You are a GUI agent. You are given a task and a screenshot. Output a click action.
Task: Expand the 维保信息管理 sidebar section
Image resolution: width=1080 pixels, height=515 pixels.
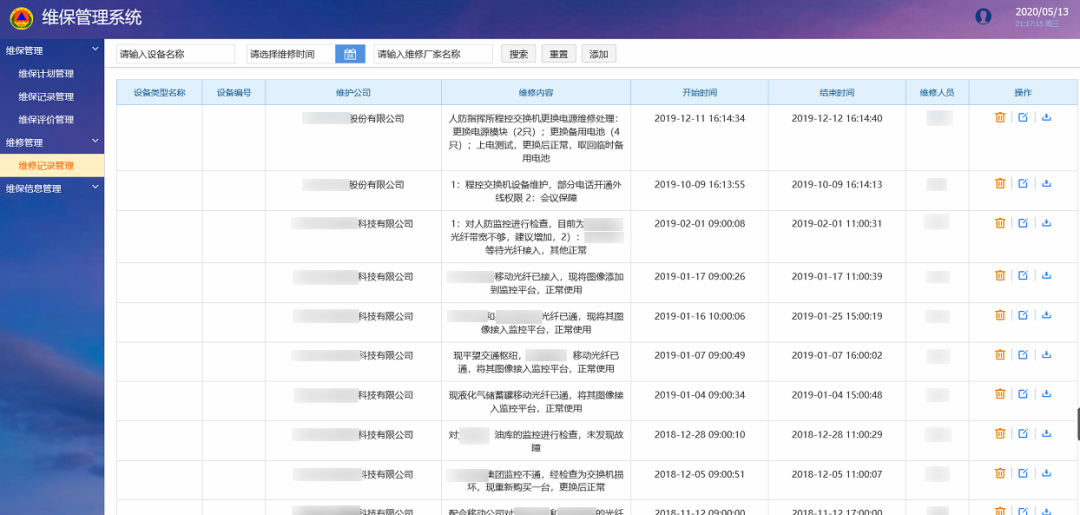tap(95, 188)
